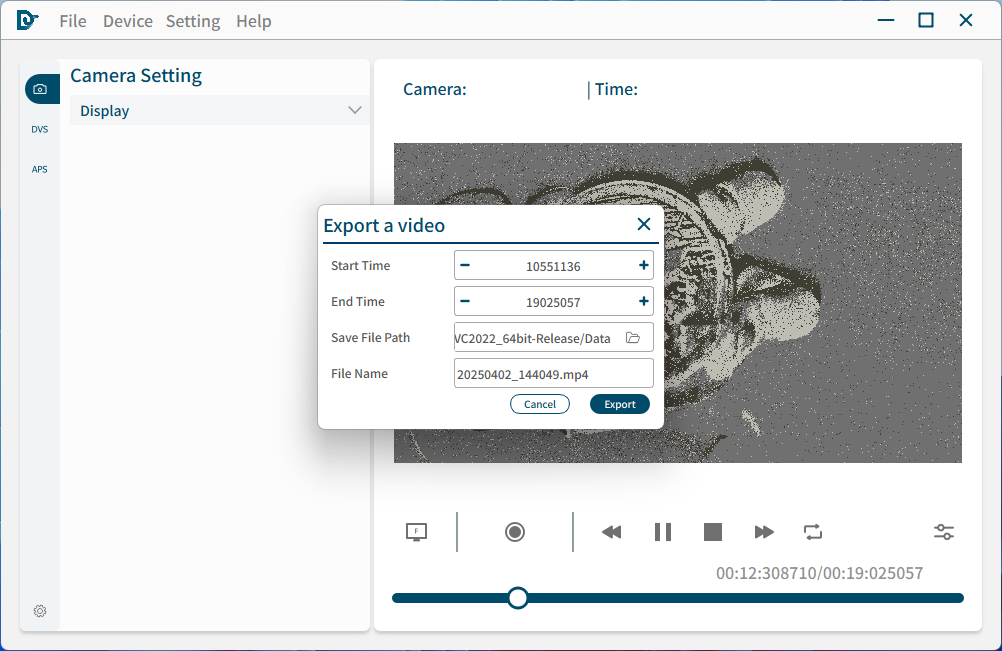Expand the Display section chevron
Viewport: 1002px width, 651px height.
(354, 110)
